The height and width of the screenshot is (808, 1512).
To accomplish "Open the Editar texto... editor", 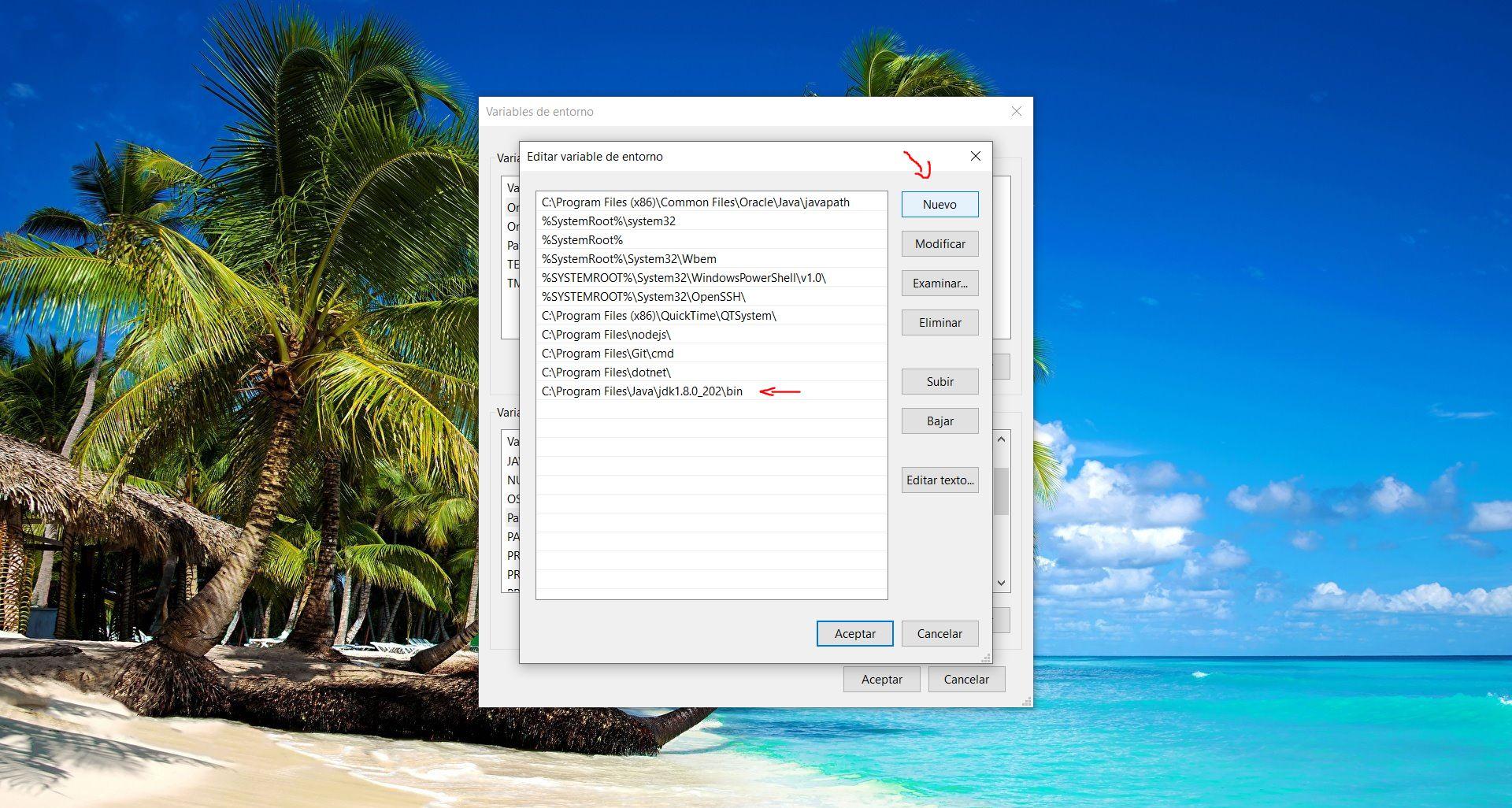I will [939, 480].
